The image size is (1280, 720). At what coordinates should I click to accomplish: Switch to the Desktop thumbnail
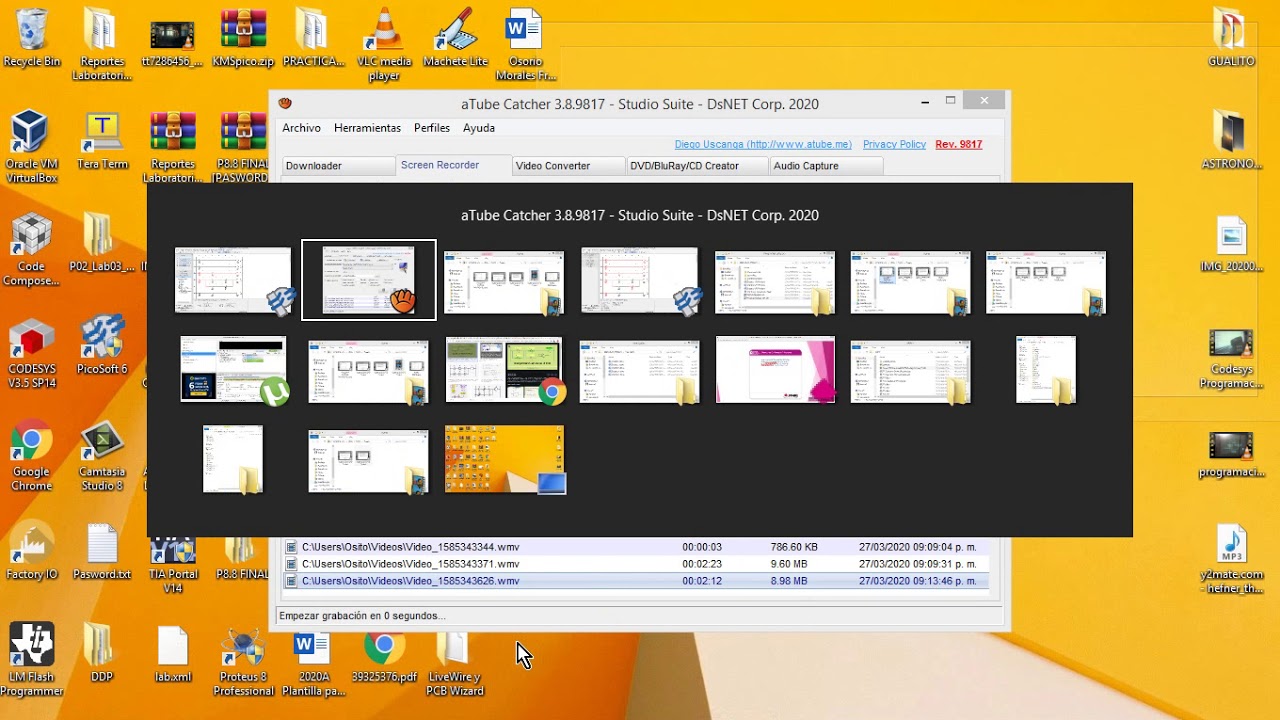(504, 460)
